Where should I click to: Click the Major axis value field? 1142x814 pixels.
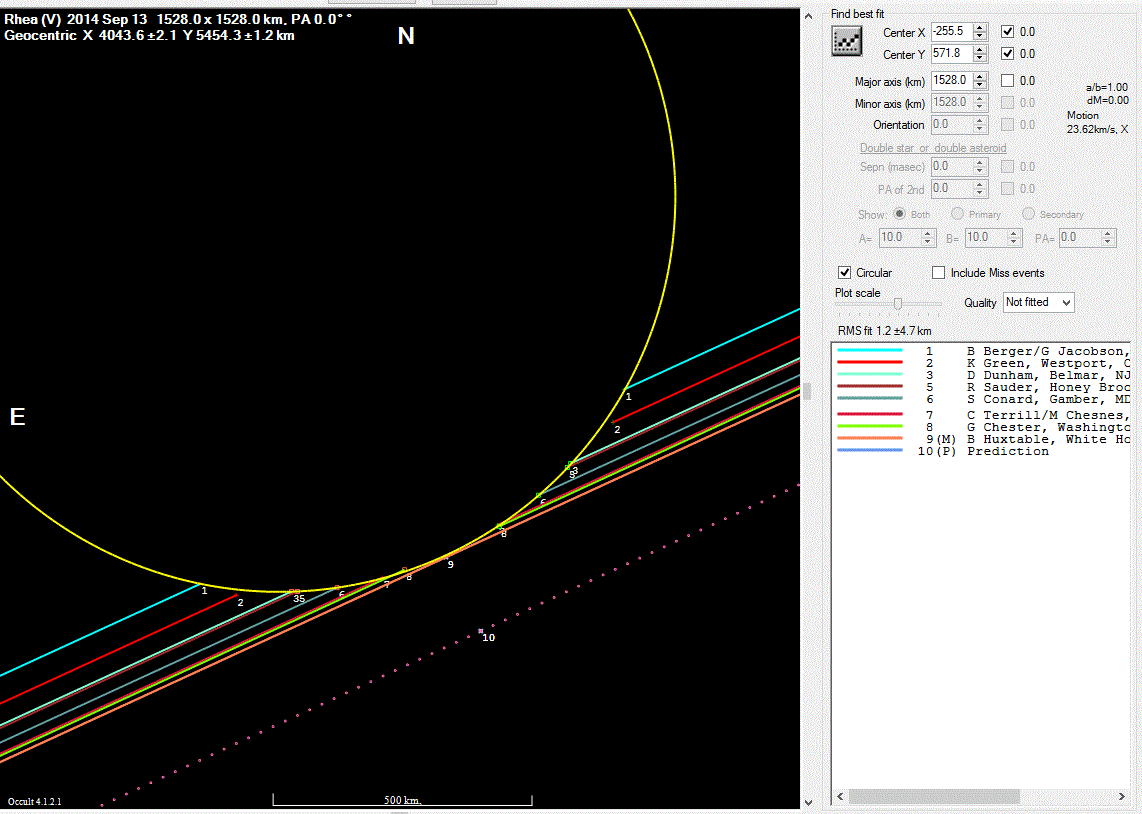point(952,80)
